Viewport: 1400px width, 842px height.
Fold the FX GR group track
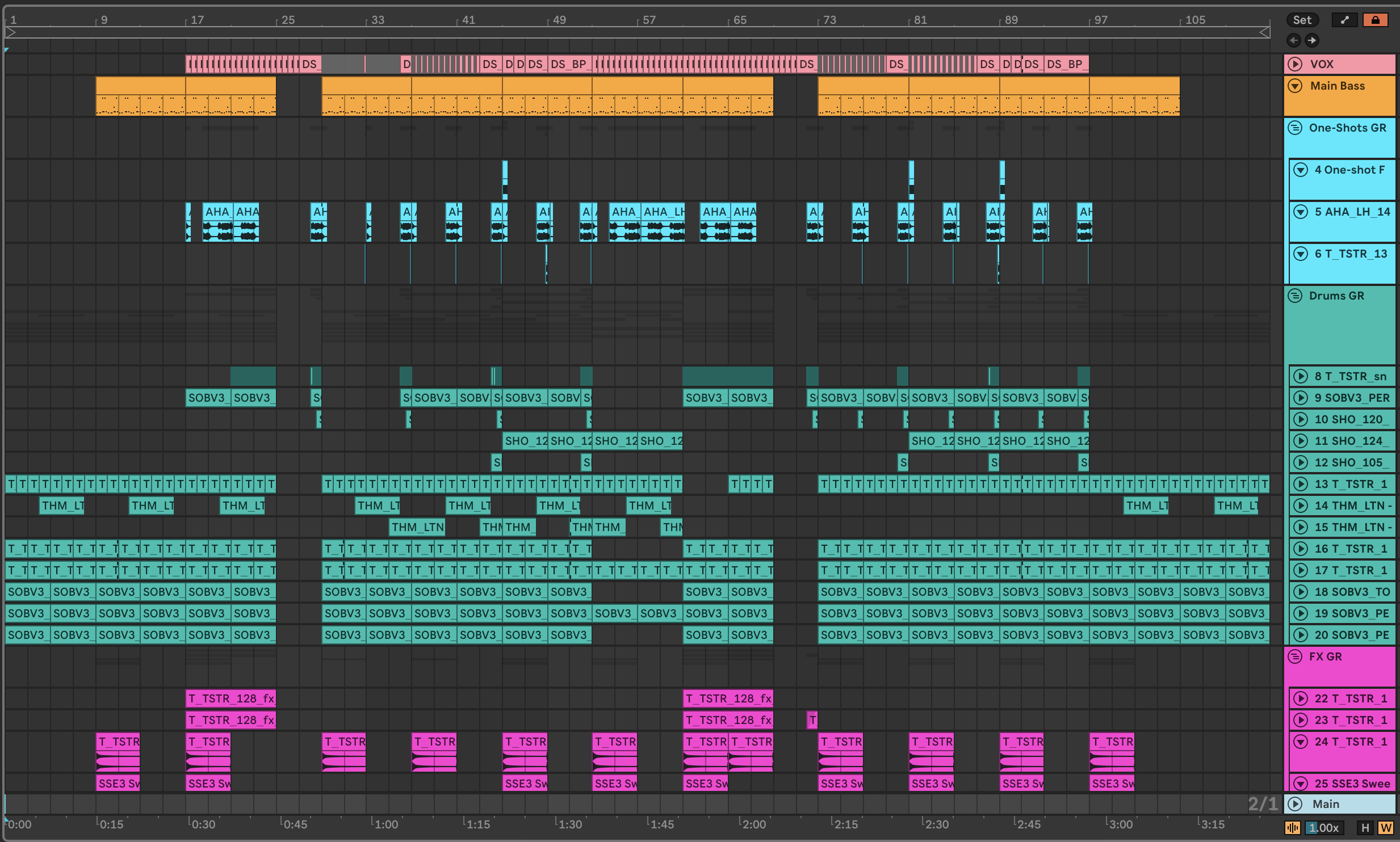[1295, 657]
